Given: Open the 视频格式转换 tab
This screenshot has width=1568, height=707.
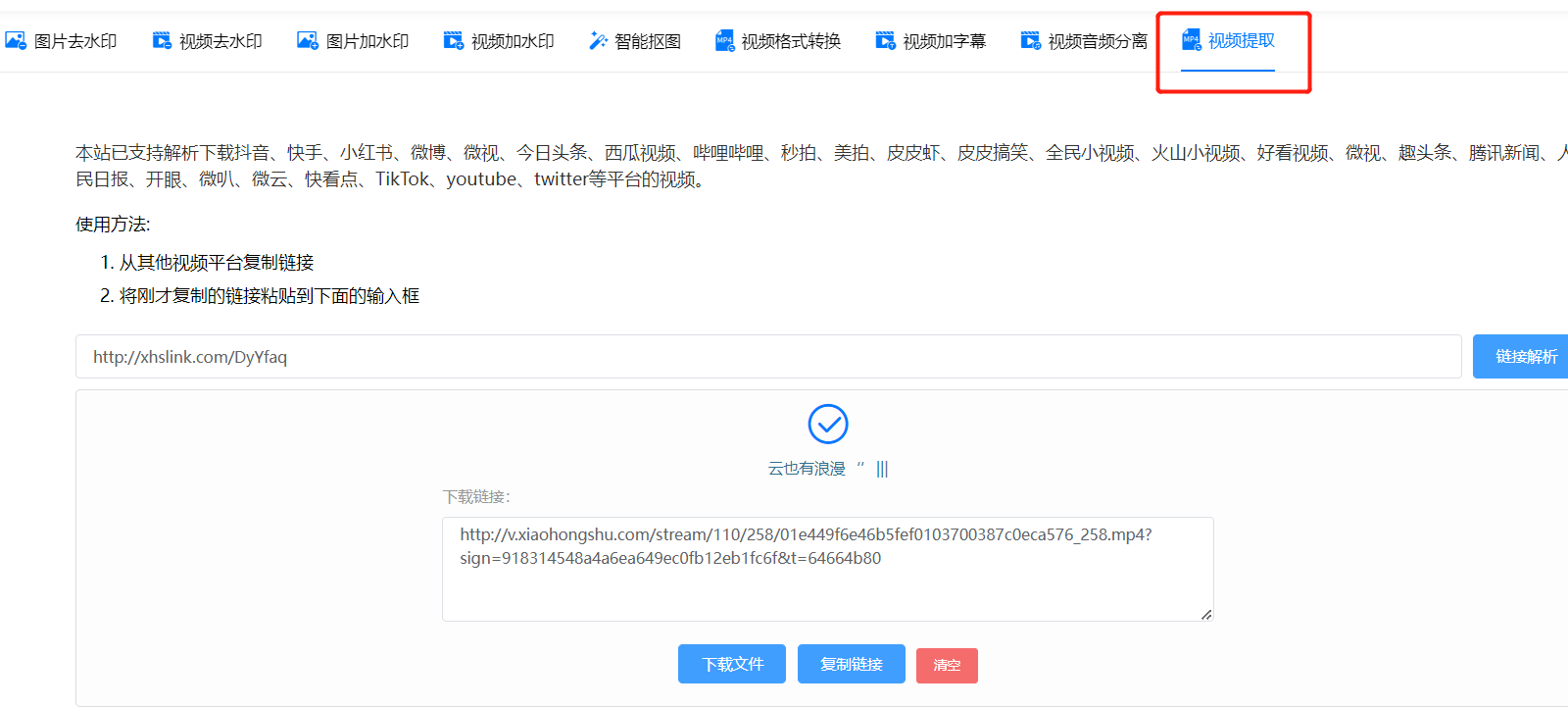Looking at the screenshot, I should coord(791,41).
